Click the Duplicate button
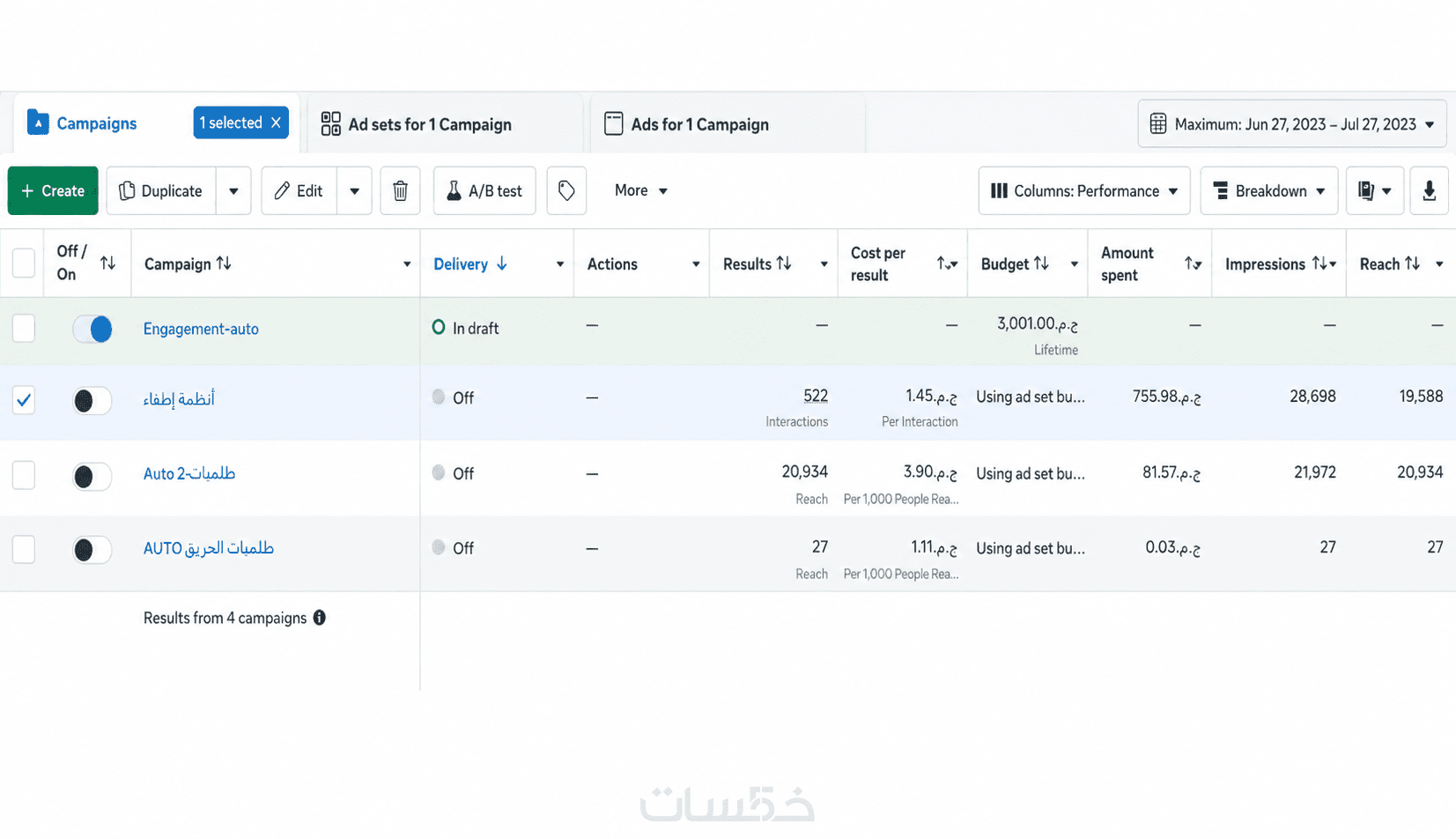 coord(161,190)
